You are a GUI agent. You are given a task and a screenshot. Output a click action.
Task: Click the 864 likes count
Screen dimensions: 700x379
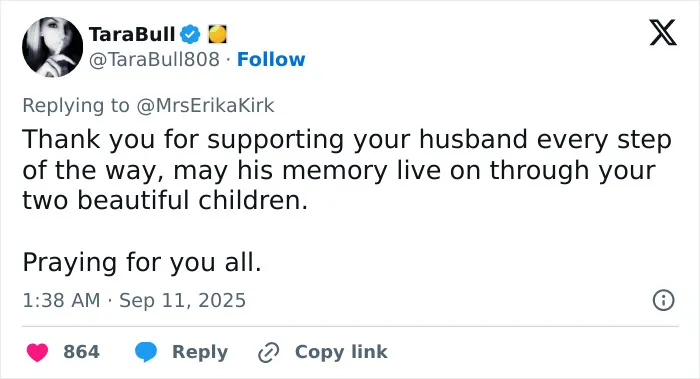pyautogui.click(x=81, y=352)
